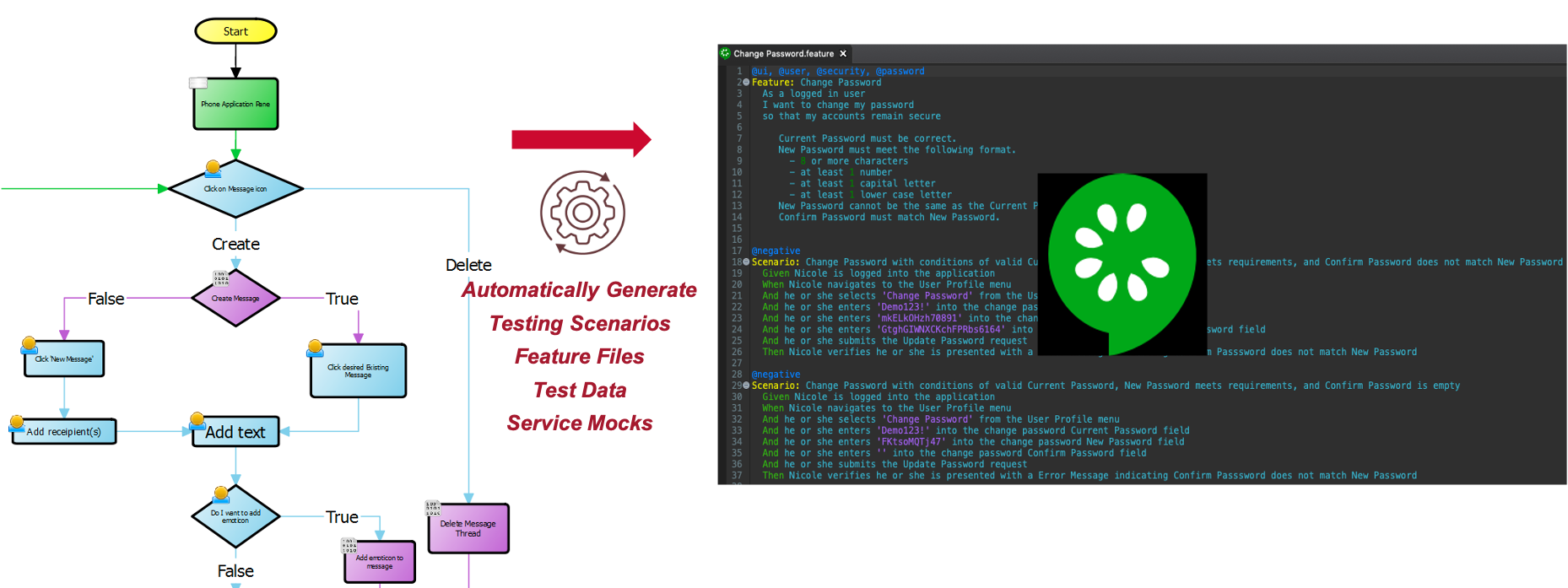1568x588 pixels.
Task: Click data icon on Delete Message Thread box
Action: coord(432,508)
